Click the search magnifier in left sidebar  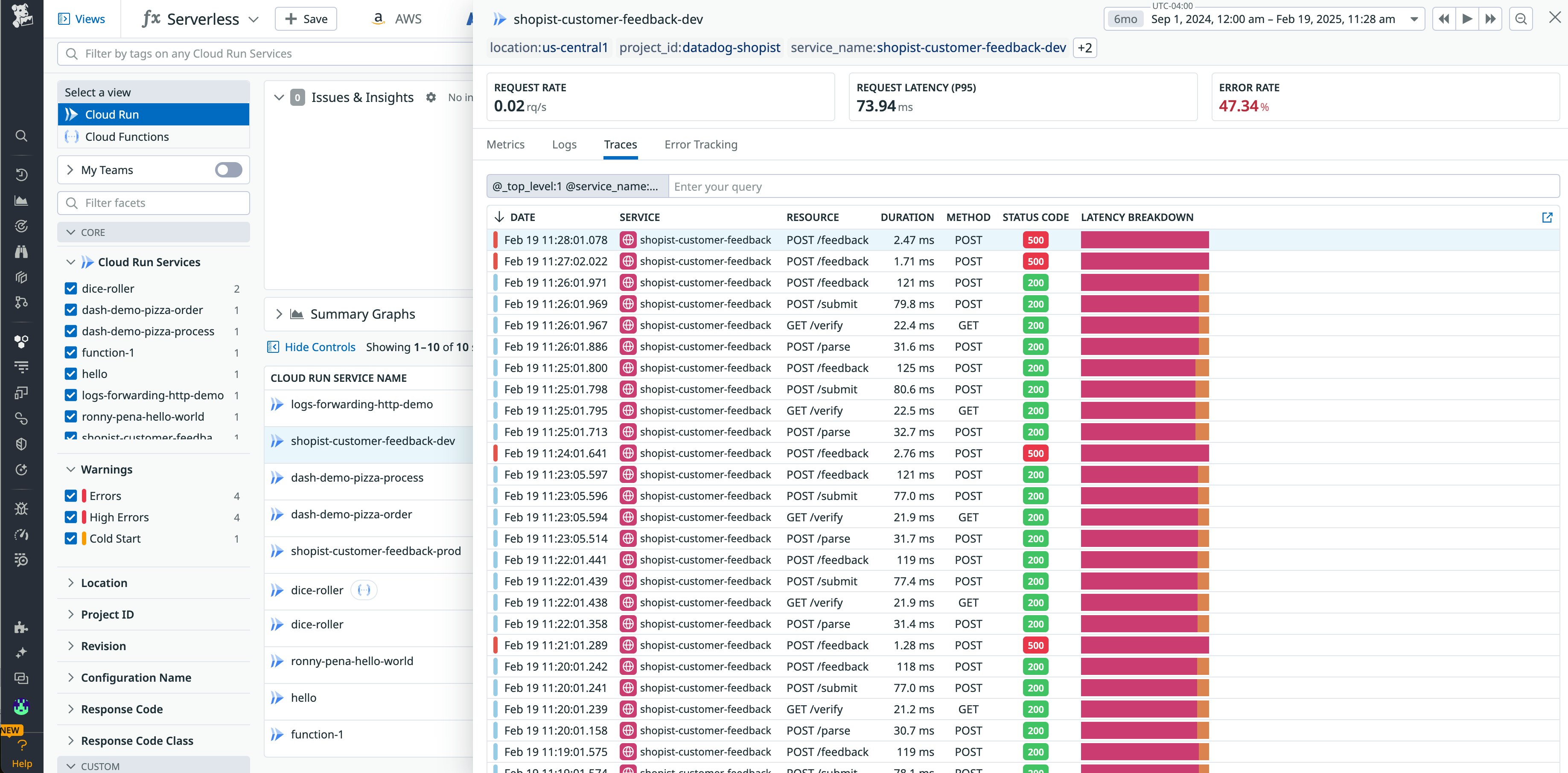pos(21,136)
